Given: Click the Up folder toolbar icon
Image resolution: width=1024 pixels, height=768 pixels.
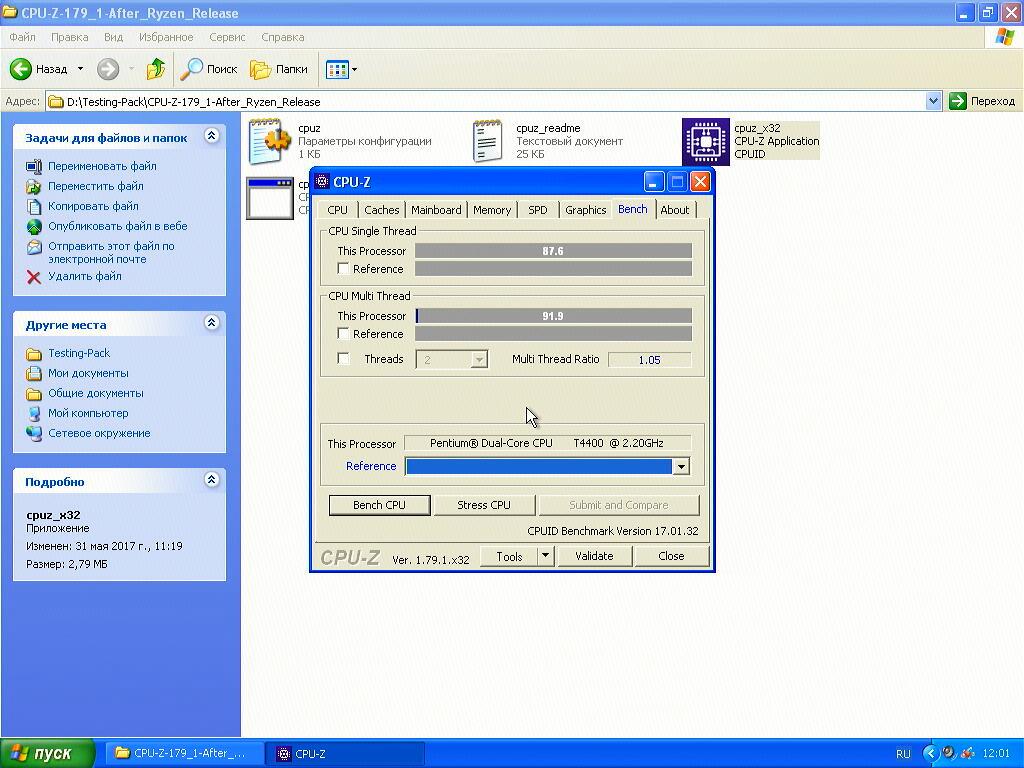Looking at the screenshot, I should point(155,69).
